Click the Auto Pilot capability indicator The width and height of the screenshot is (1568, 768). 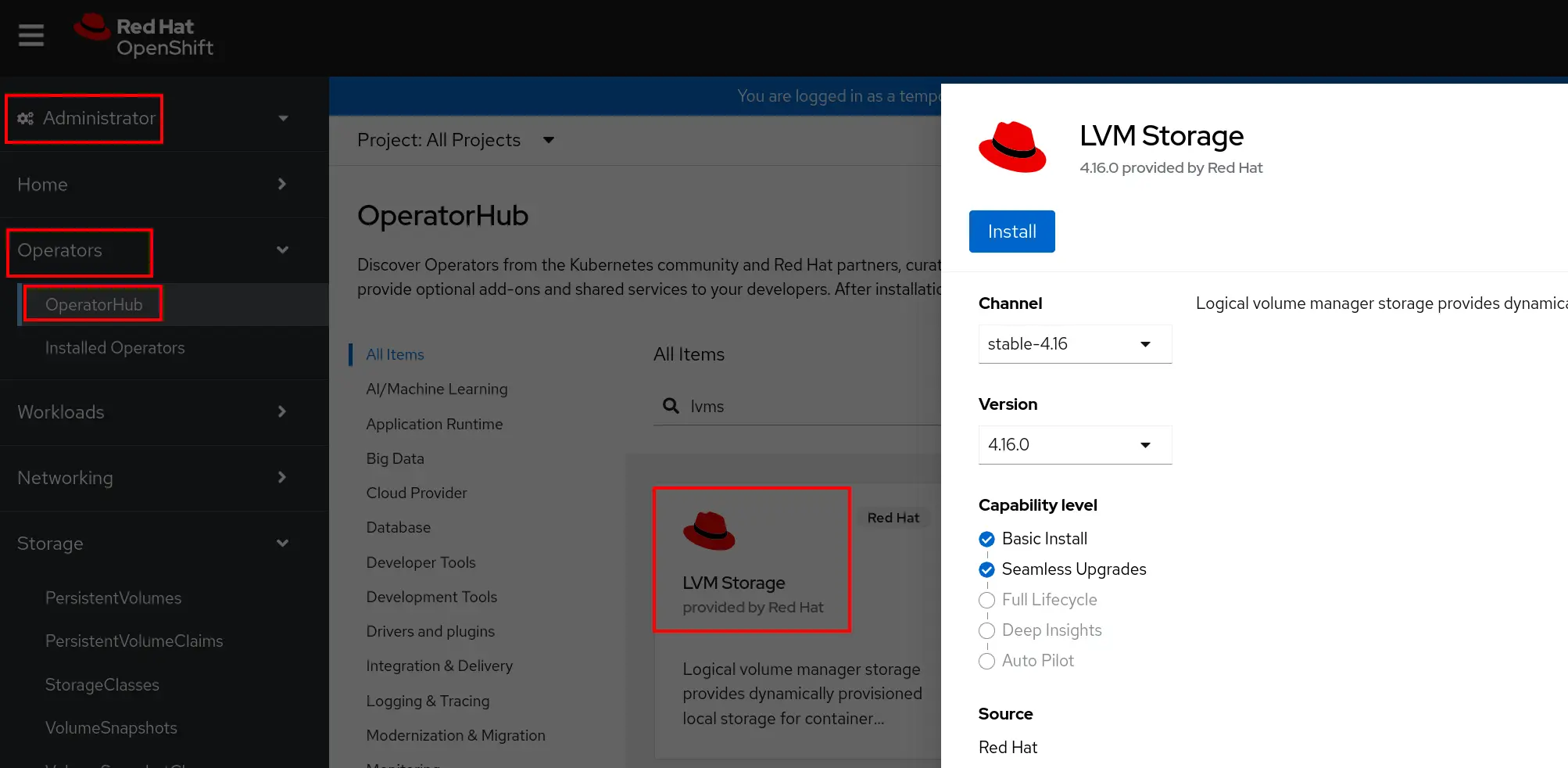[986, 661]
